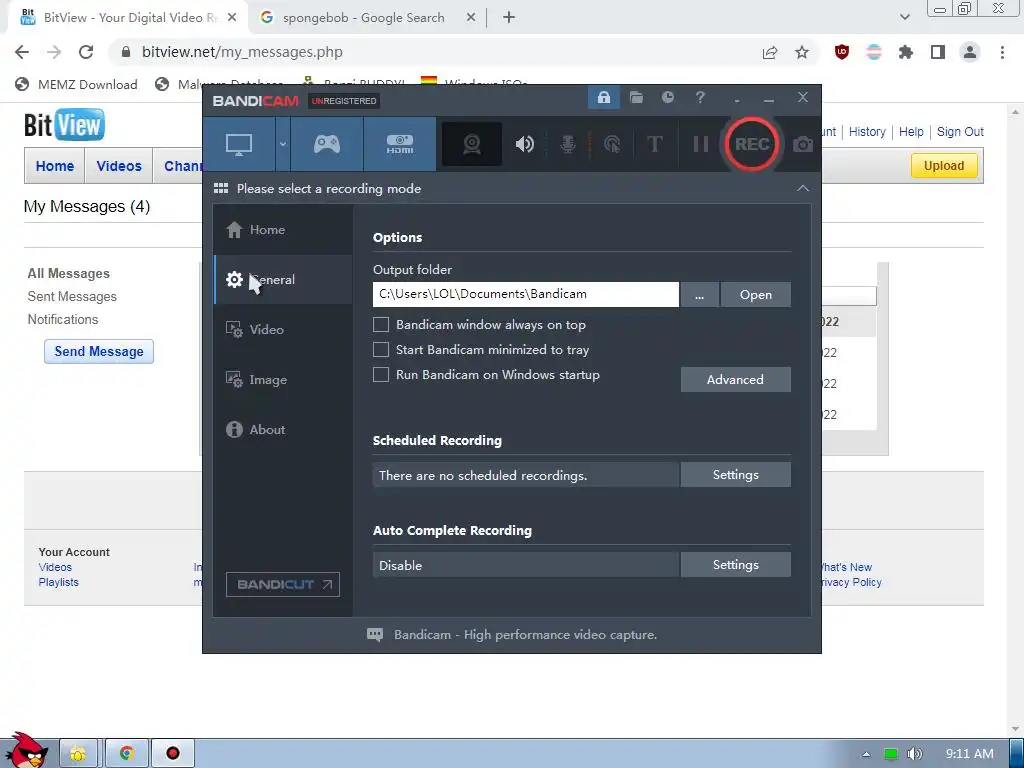Click the Open output folder button
Screen dimensions: 1024x768
point(756,295)
